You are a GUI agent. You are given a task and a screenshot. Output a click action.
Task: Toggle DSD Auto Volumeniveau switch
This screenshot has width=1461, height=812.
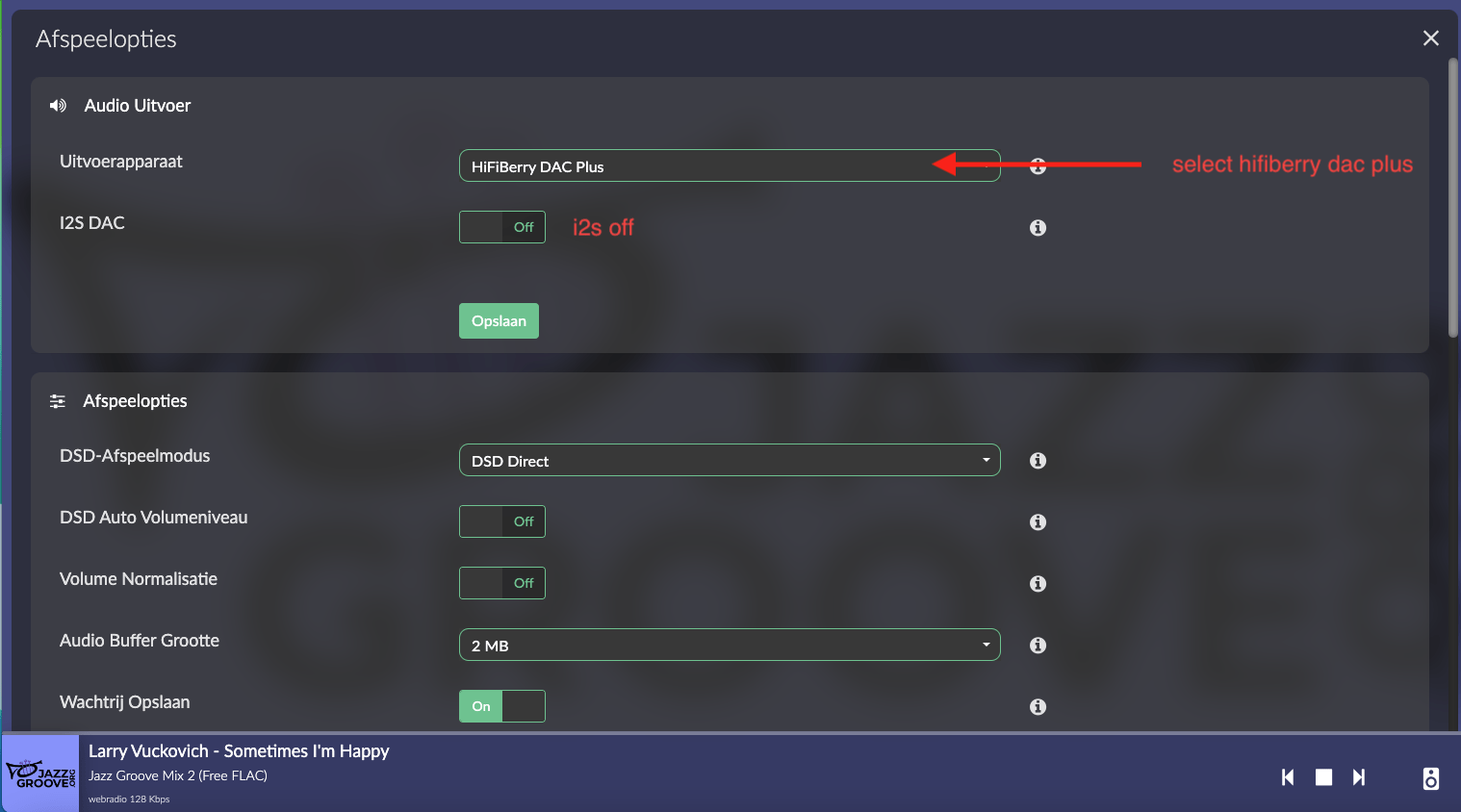tap(502, 521)
